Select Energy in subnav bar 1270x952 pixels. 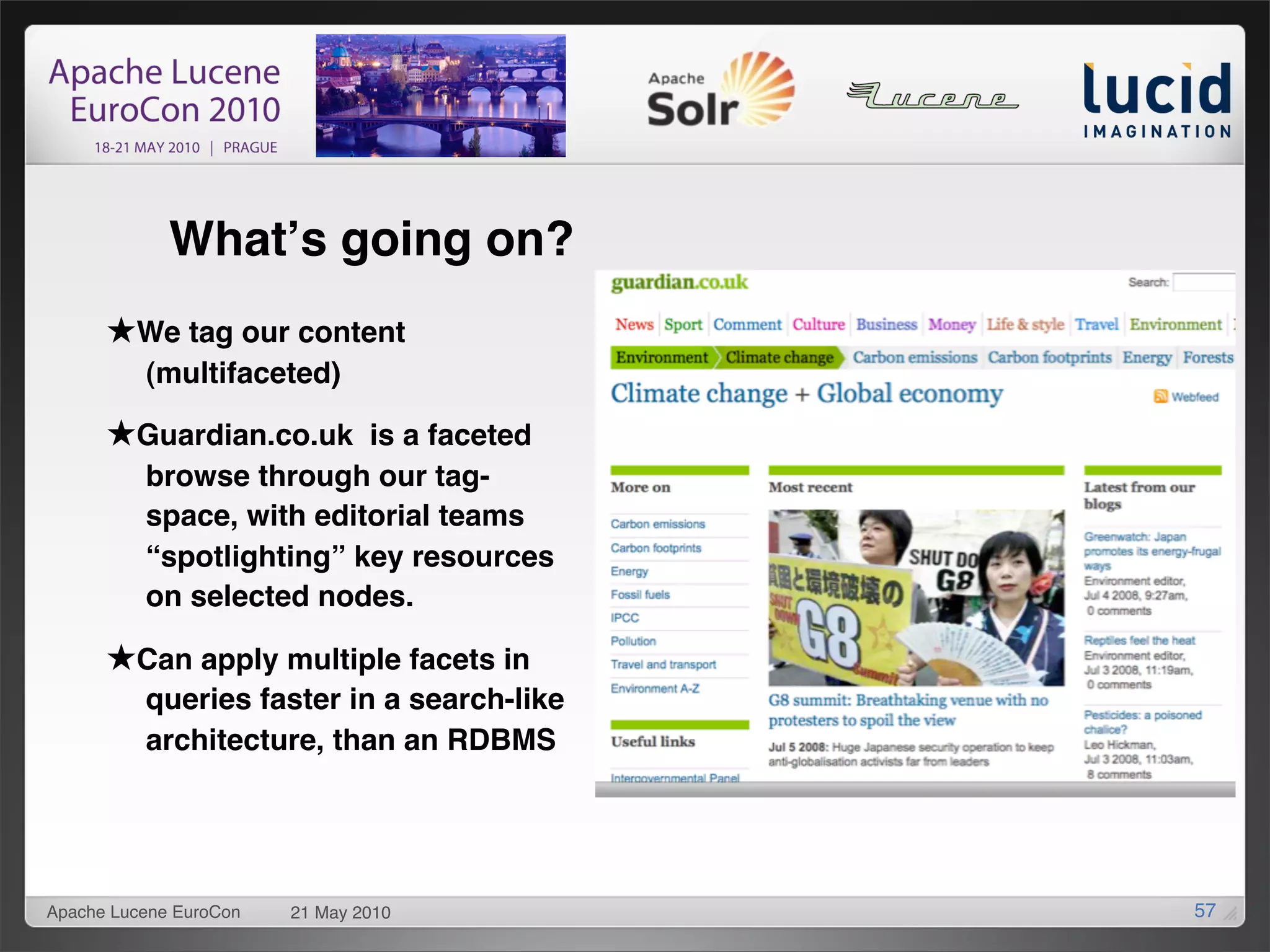click(x=1147, y=358)
